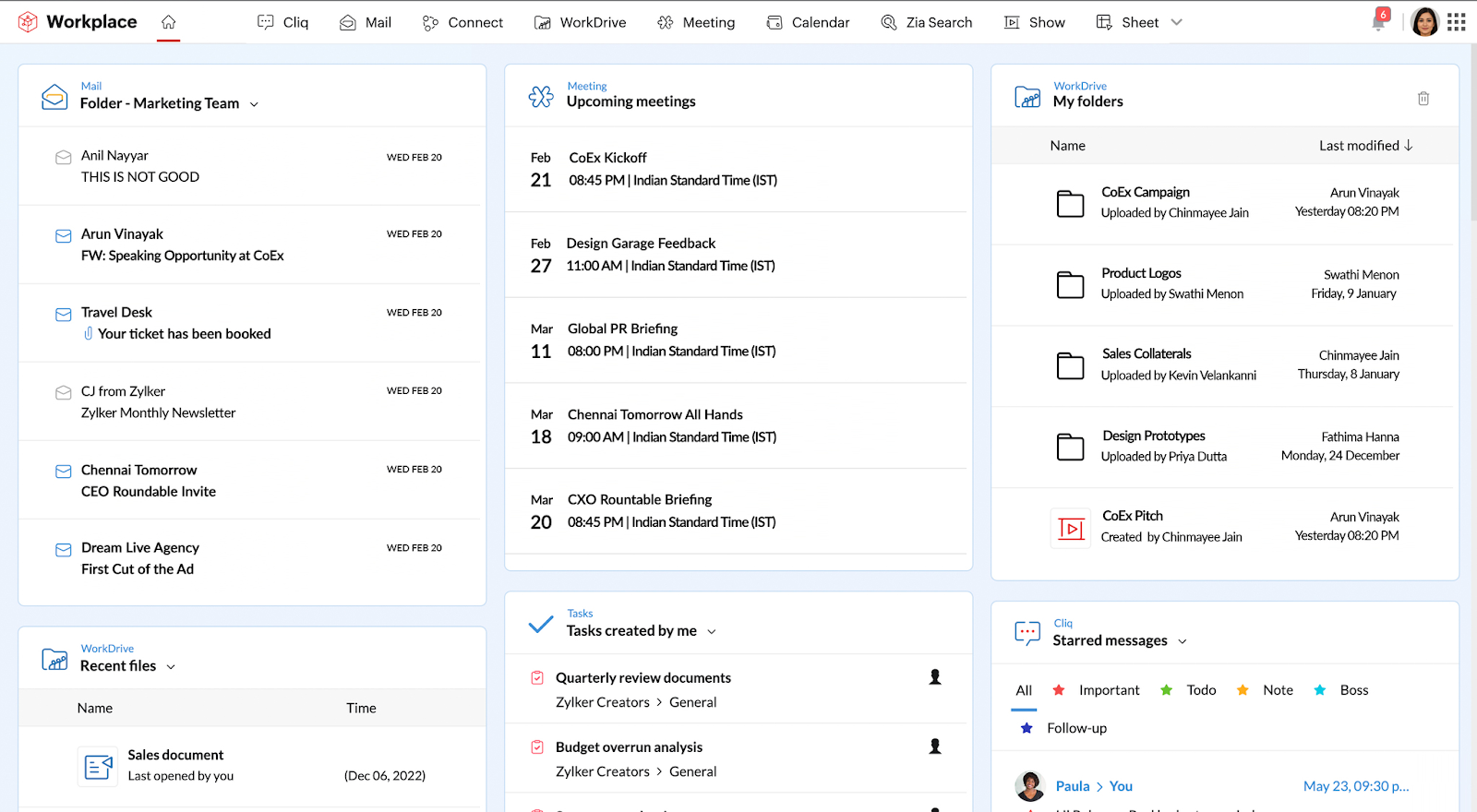1477x812 pixels.
Task: Select the All starred messages tab
Action: point(1024,690)
